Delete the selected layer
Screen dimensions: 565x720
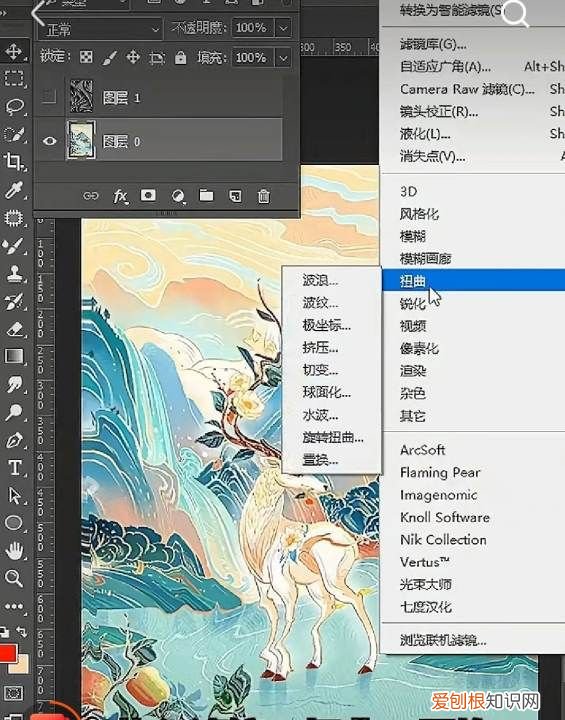(264, 196)
